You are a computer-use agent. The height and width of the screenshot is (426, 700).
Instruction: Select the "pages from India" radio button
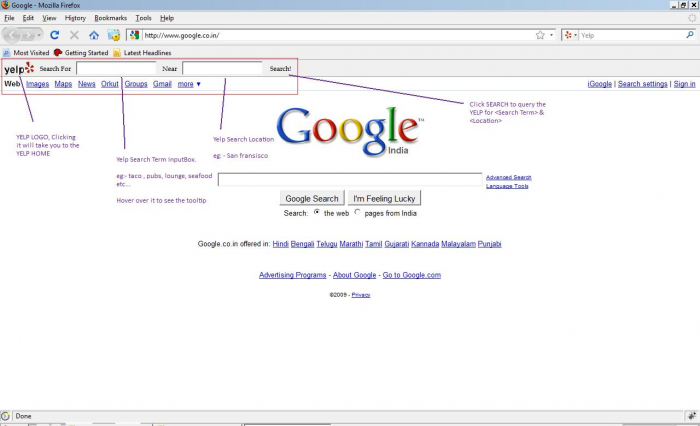pyautogui.click(x=357, y=212)
